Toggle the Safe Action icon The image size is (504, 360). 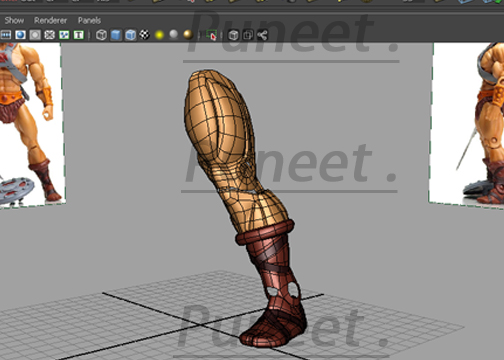64,35
